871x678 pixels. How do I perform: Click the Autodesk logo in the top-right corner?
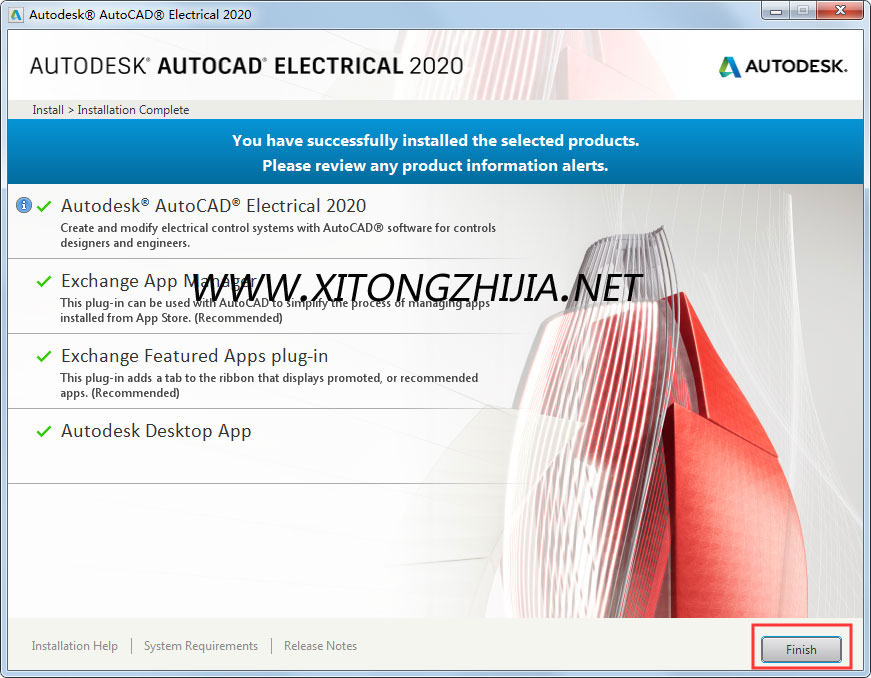(782, 66)
